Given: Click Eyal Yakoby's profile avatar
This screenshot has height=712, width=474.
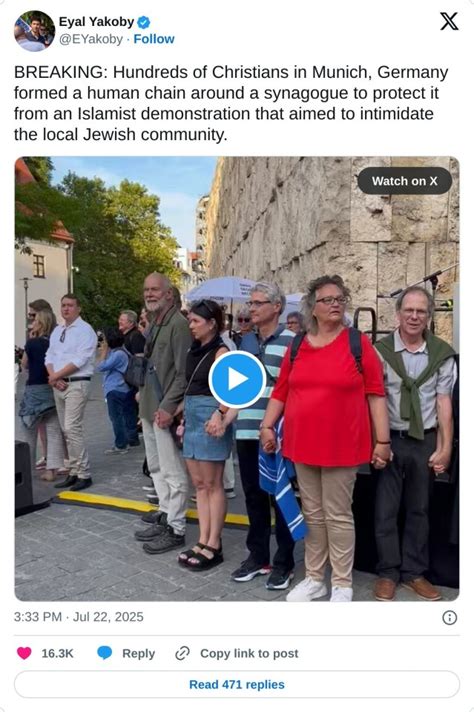Looking at the screenshot, I should pos(34,31).
